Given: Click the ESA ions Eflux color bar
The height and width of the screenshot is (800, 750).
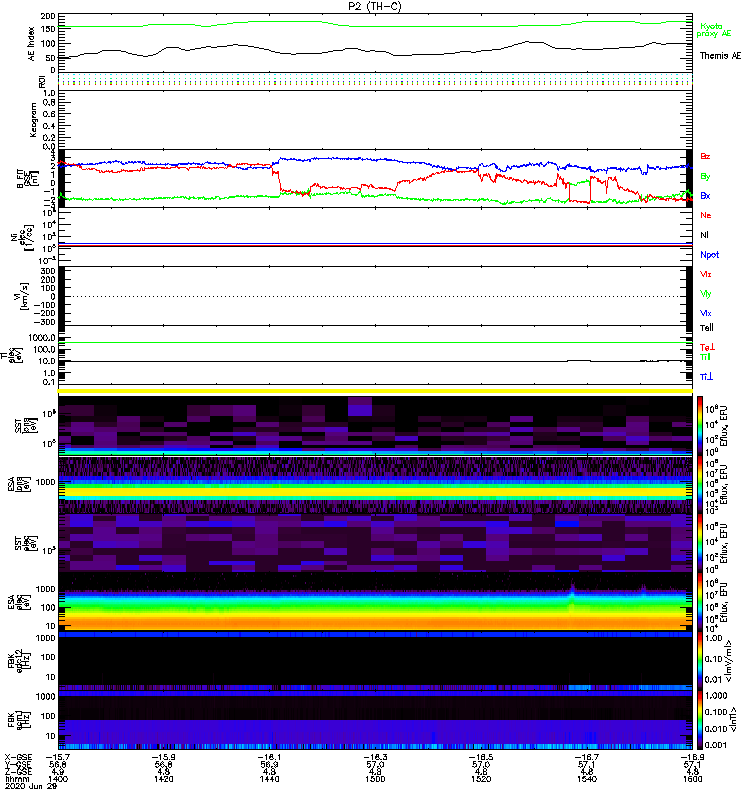Looking at the screenshot, I should click(x=700, y=485).
